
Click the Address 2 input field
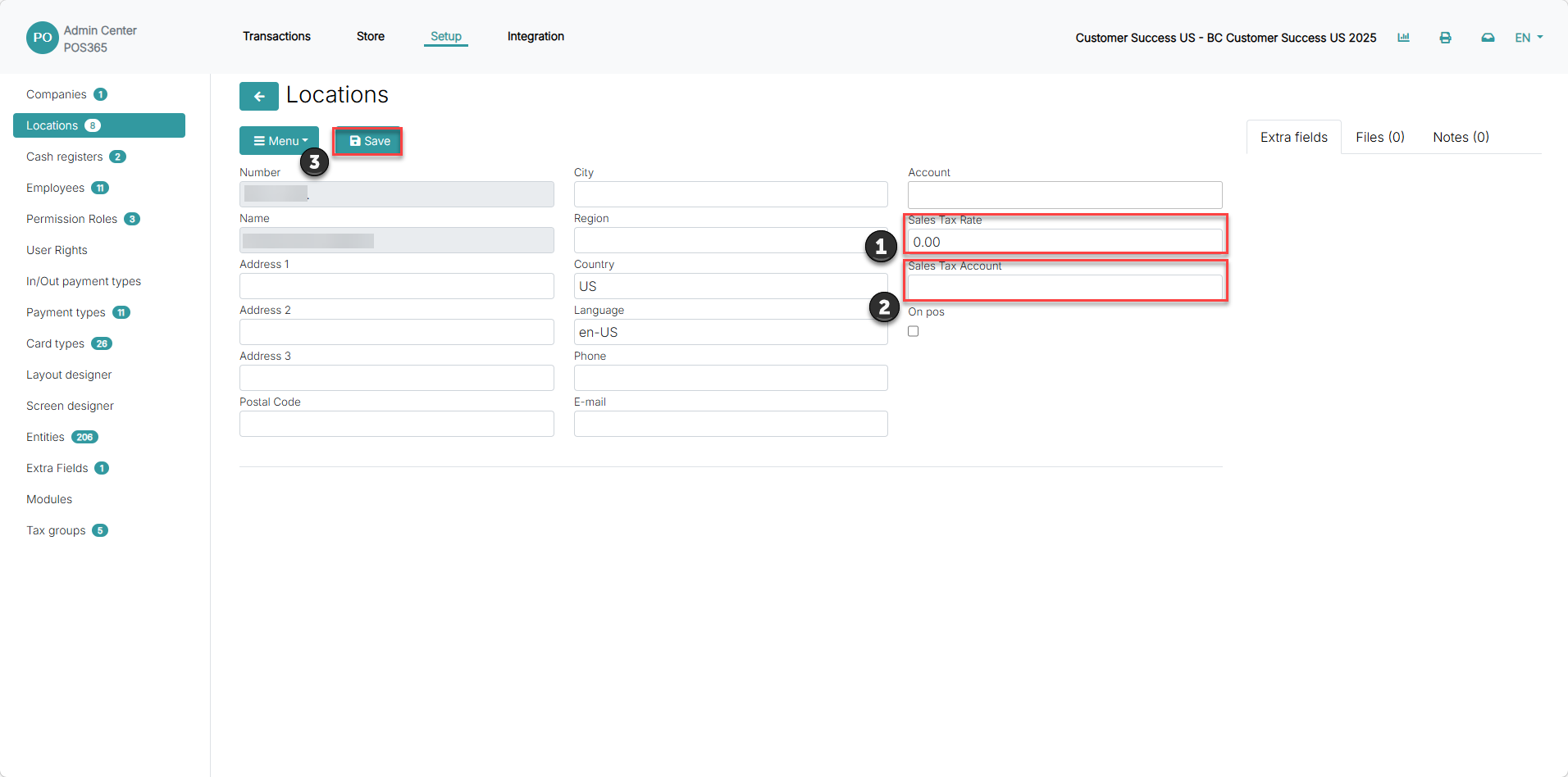397,332
